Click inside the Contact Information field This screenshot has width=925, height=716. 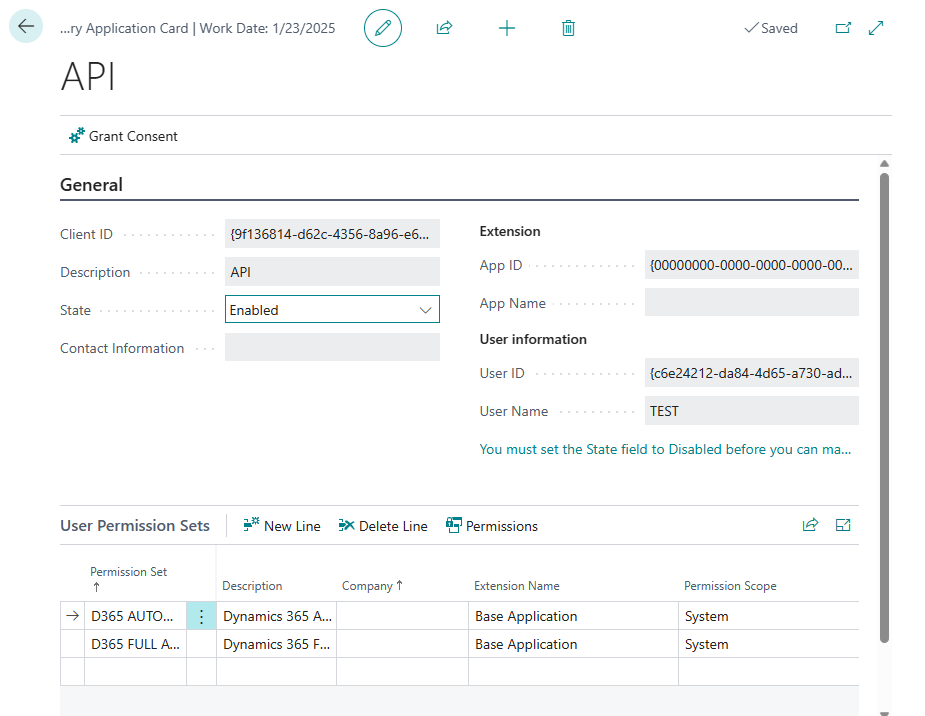point(334,346)
